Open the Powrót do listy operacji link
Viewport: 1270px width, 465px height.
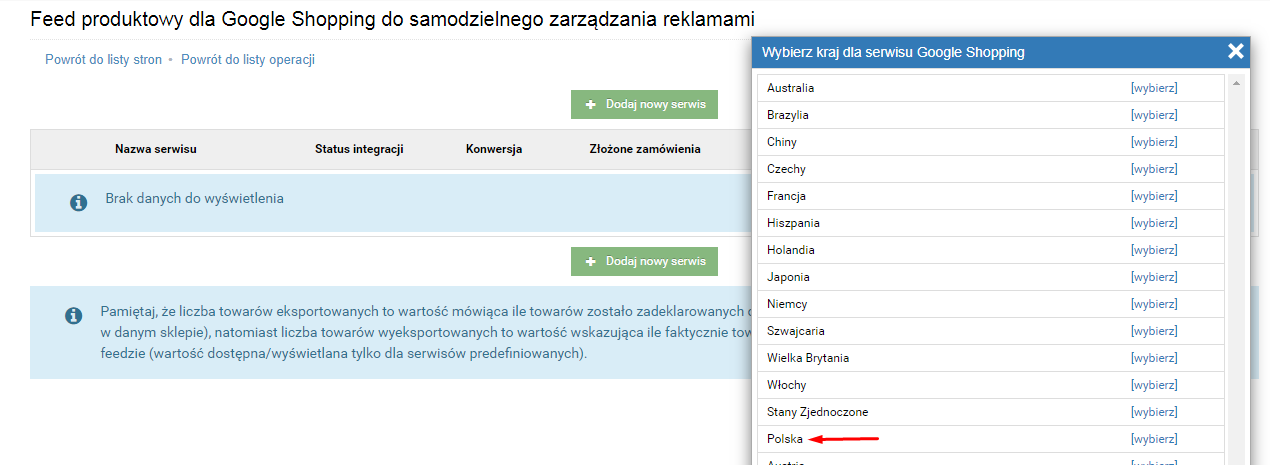[x=248, y=60]
